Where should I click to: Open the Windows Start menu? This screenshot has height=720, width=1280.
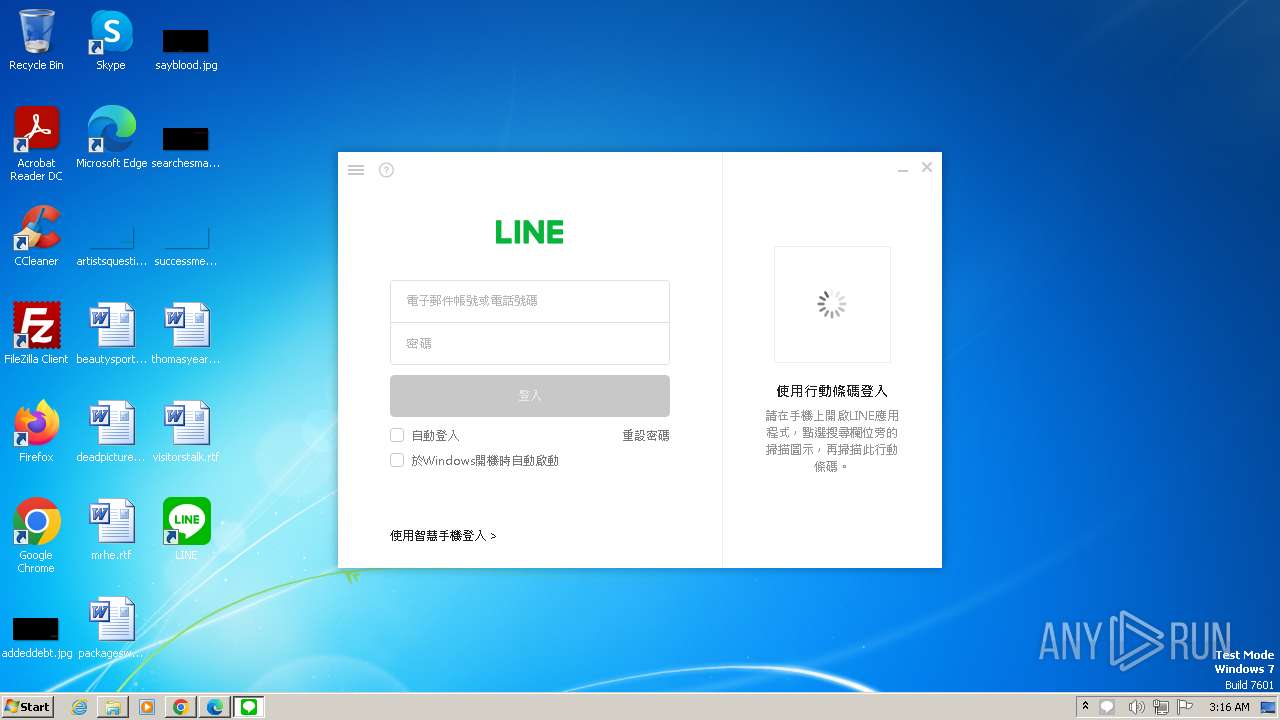click(28, 707)
